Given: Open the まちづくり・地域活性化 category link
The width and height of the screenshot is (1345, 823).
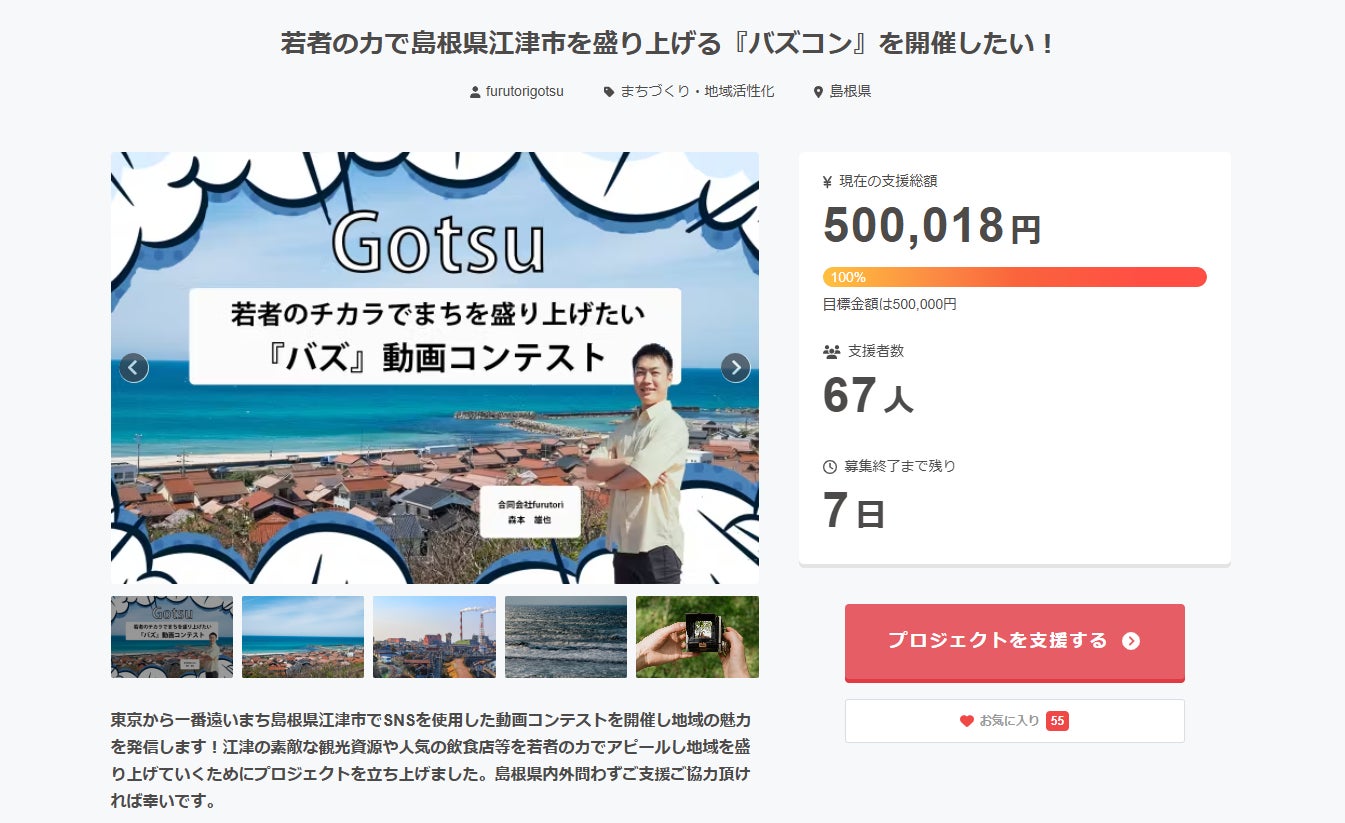Looking at the screenshot, I should pos(697,91).
